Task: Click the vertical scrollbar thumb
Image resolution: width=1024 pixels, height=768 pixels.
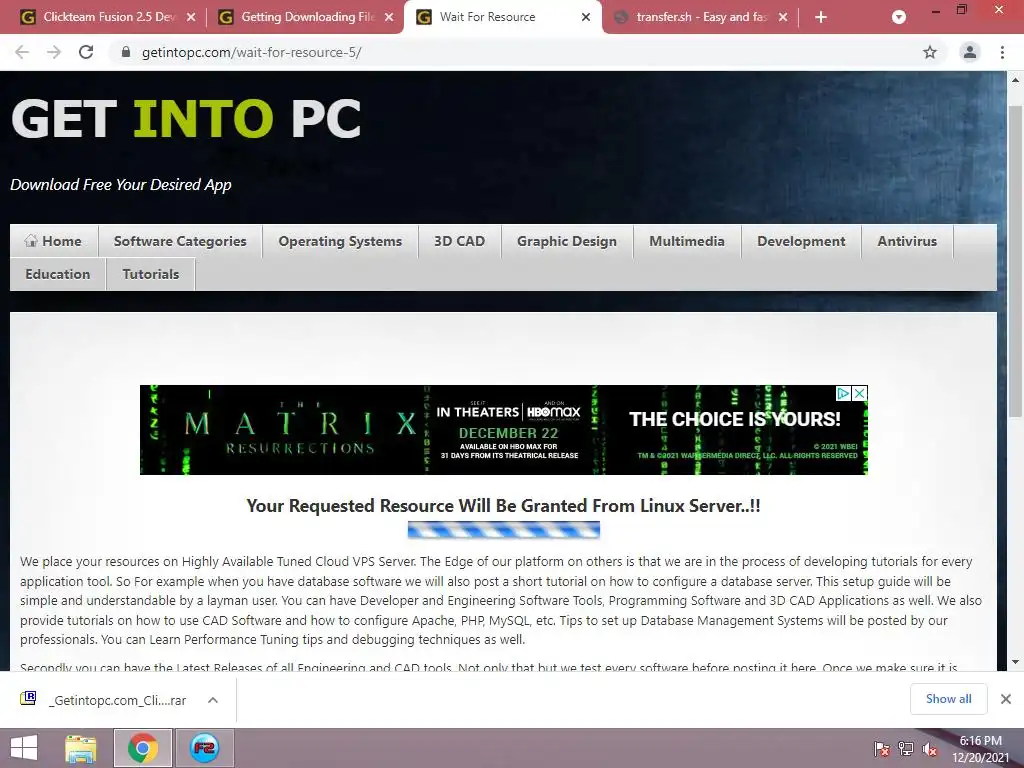Action: 1015,261
